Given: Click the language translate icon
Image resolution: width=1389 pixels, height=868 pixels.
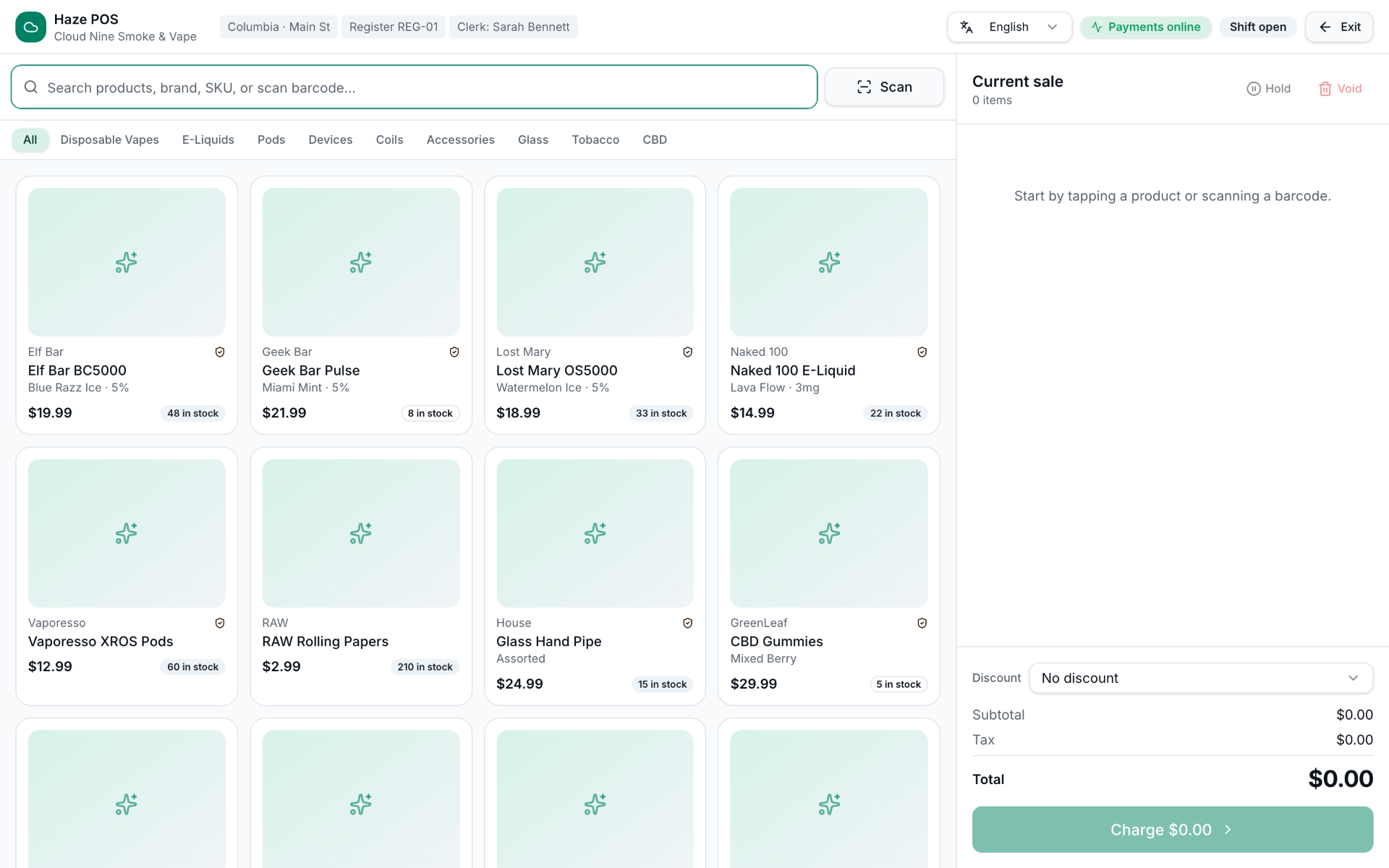Looking at the screenshot, I should [x=967, y=27].
